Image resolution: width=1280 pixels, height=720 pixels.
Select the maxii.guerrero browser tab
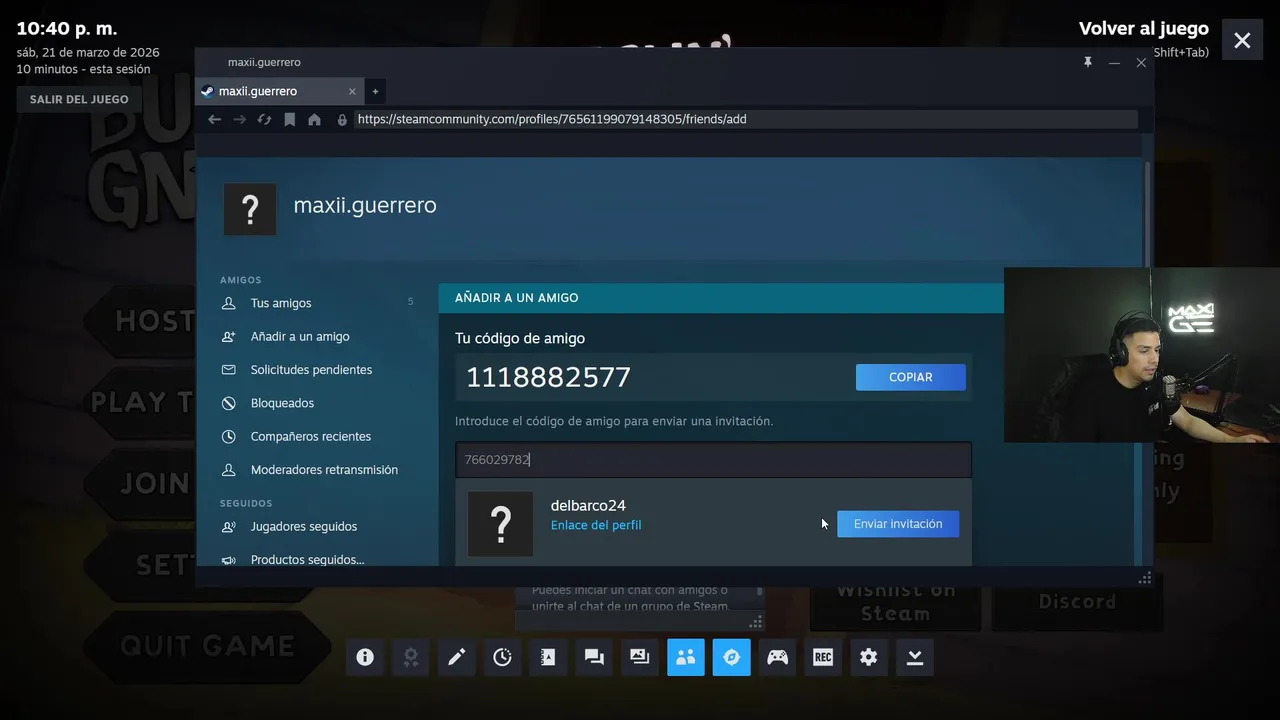point(278,91)
